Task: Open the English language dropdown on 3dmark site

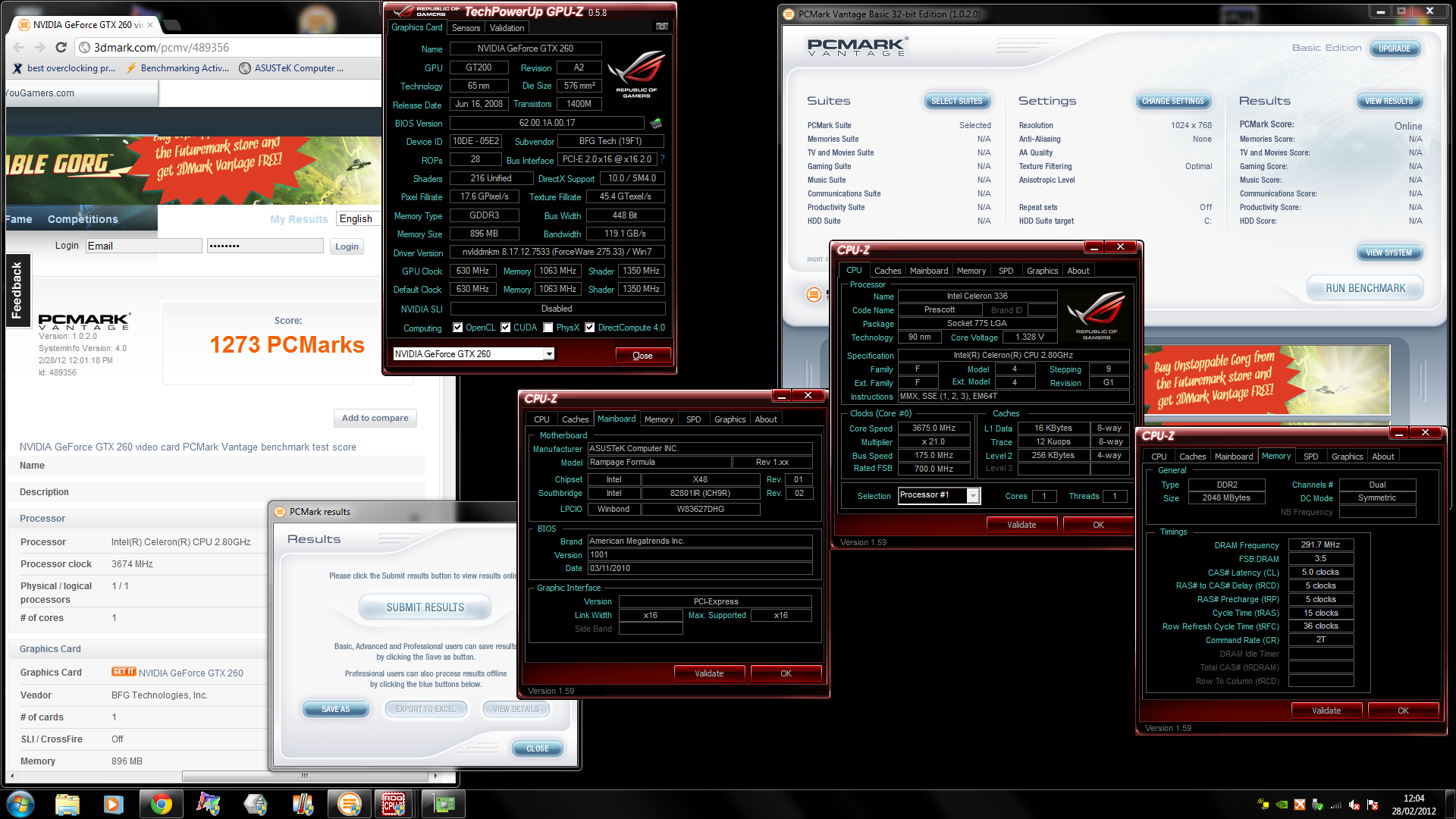Action: pyautogui.click(x=358, y=218)
